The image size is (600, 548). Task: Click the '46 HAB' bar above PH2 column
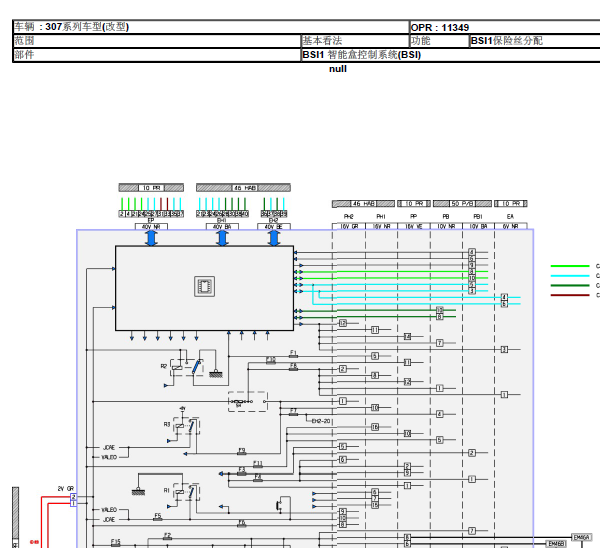click(x=363, y=204)
